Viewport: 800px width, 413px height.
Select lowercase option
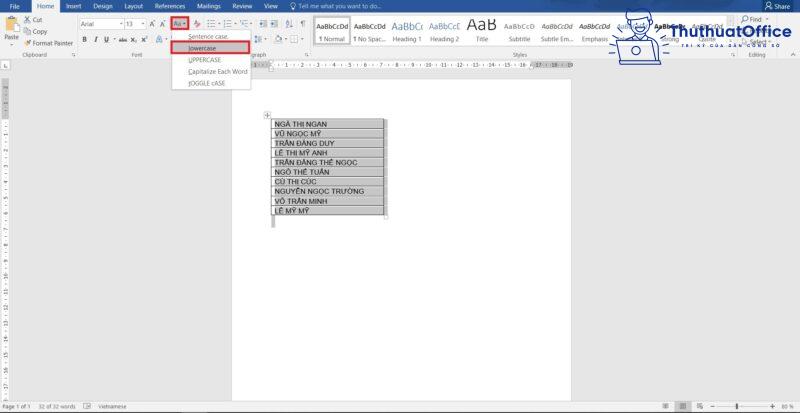point(211,47)
